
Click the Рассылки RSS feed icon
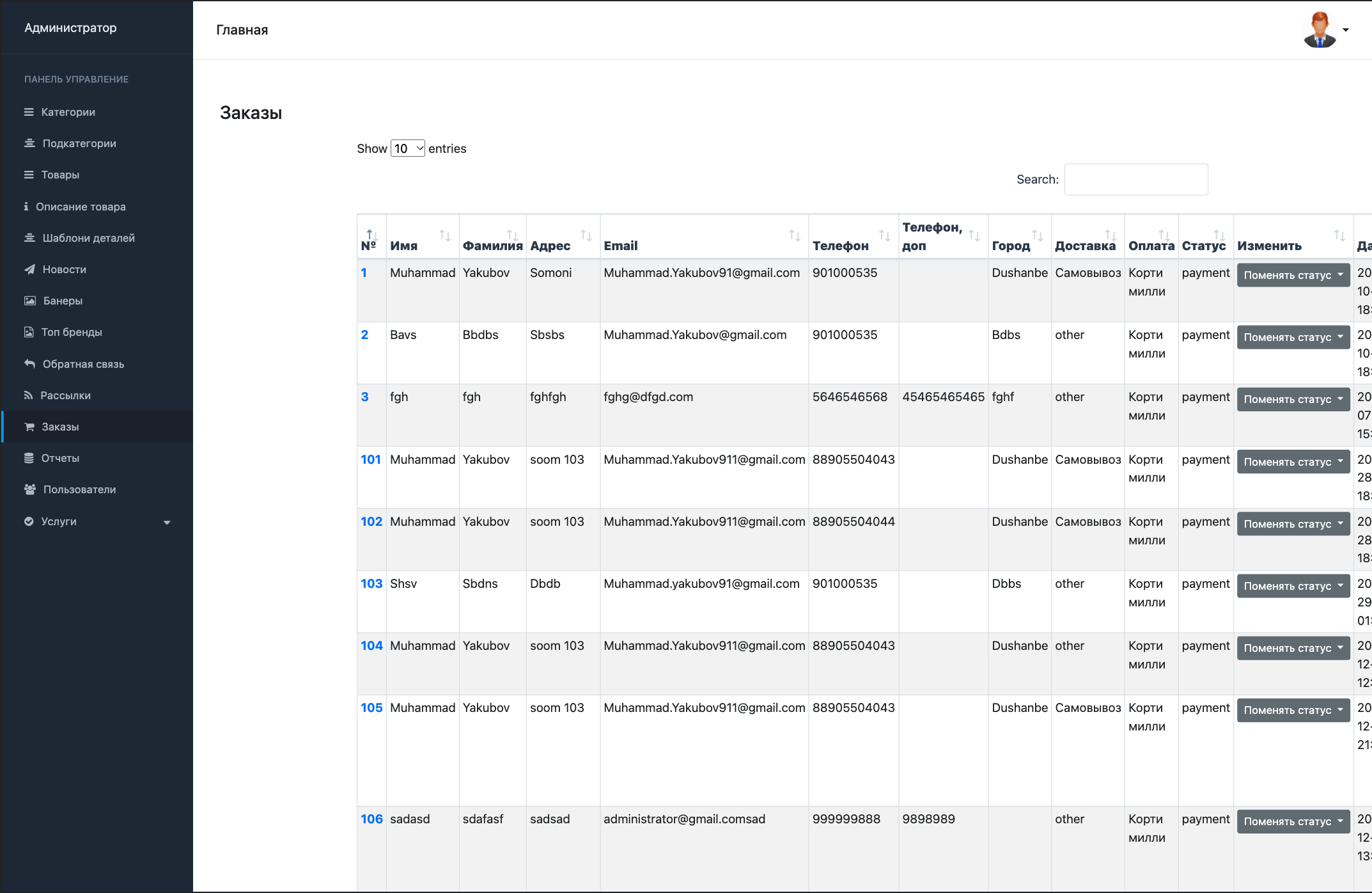(28, 395)
